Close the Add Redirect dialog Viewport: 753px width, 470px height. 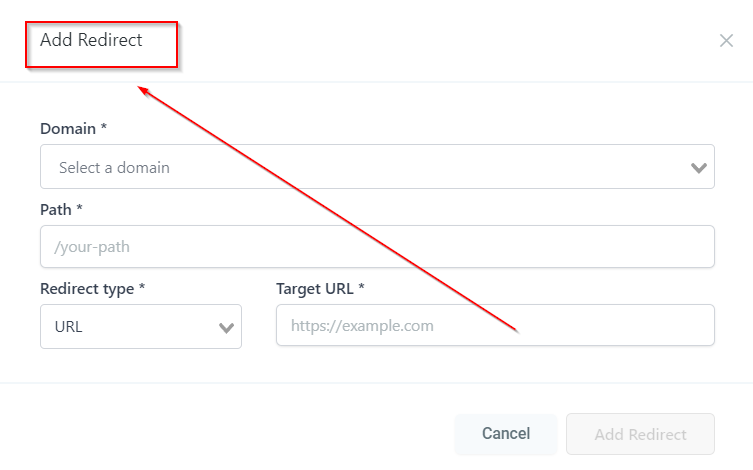coord(726,41)
